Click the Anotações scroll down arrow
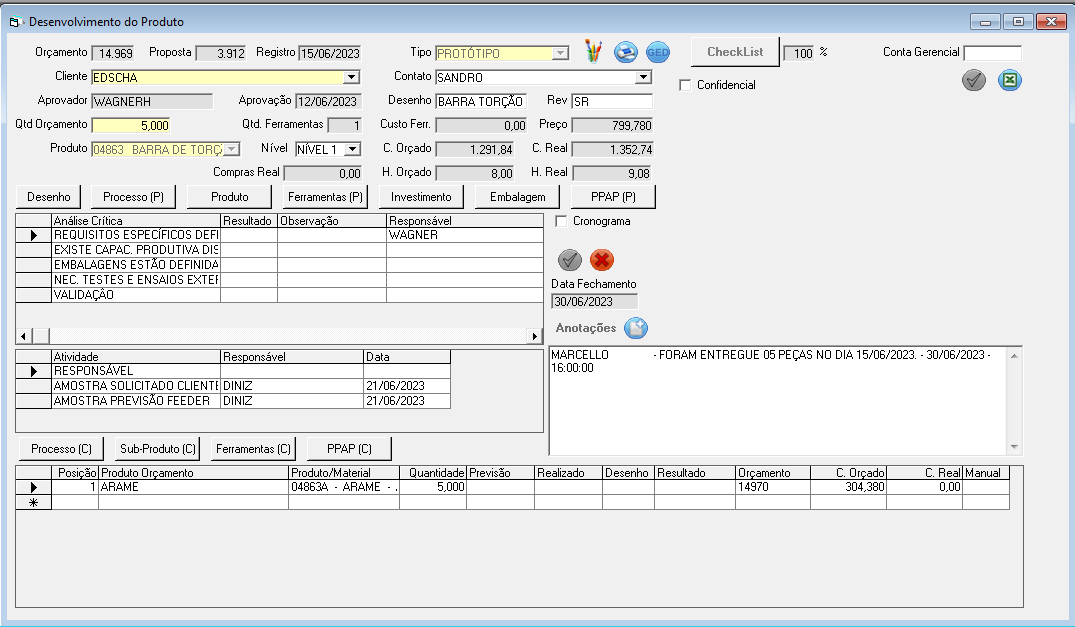This screenshot has height=627, width=1075. 1014,447
